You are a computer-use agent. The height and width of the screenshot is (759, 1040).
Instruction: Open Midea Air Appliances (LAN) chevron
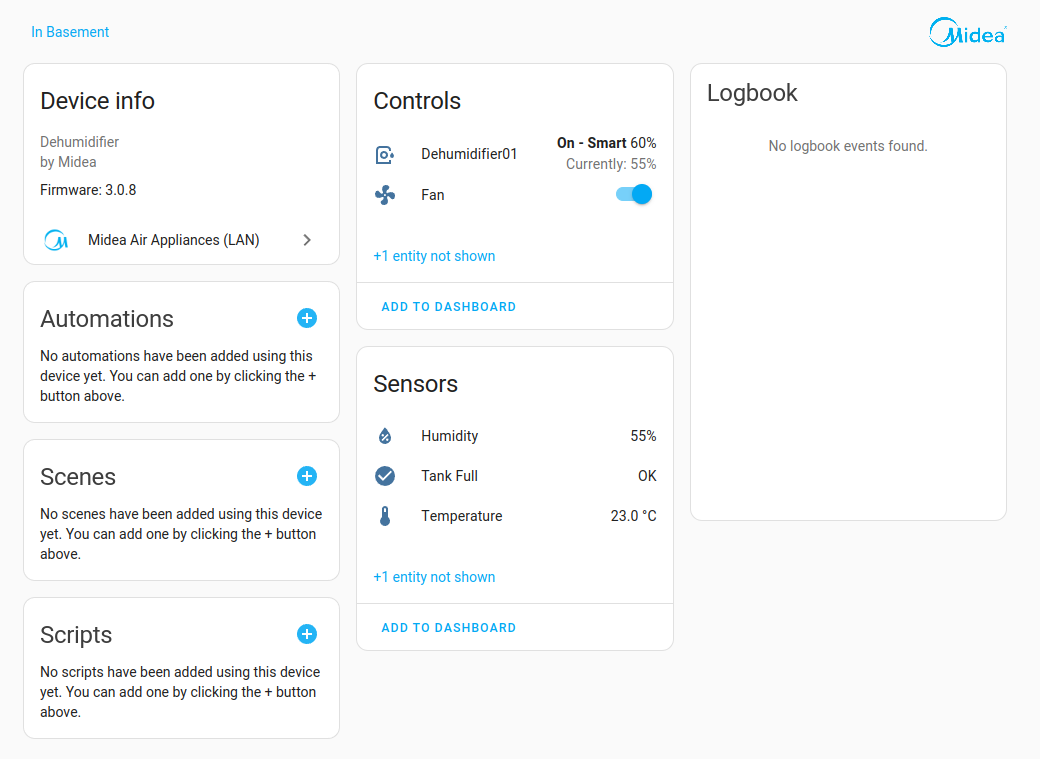click(x=307, y=240)
